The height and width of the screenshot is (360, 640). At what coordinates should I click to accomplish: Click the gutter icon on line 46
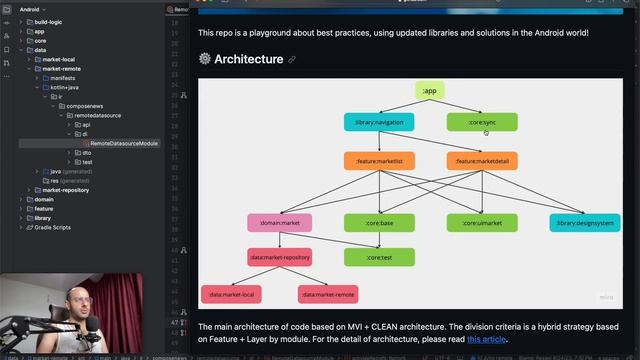tap(184, 312)
